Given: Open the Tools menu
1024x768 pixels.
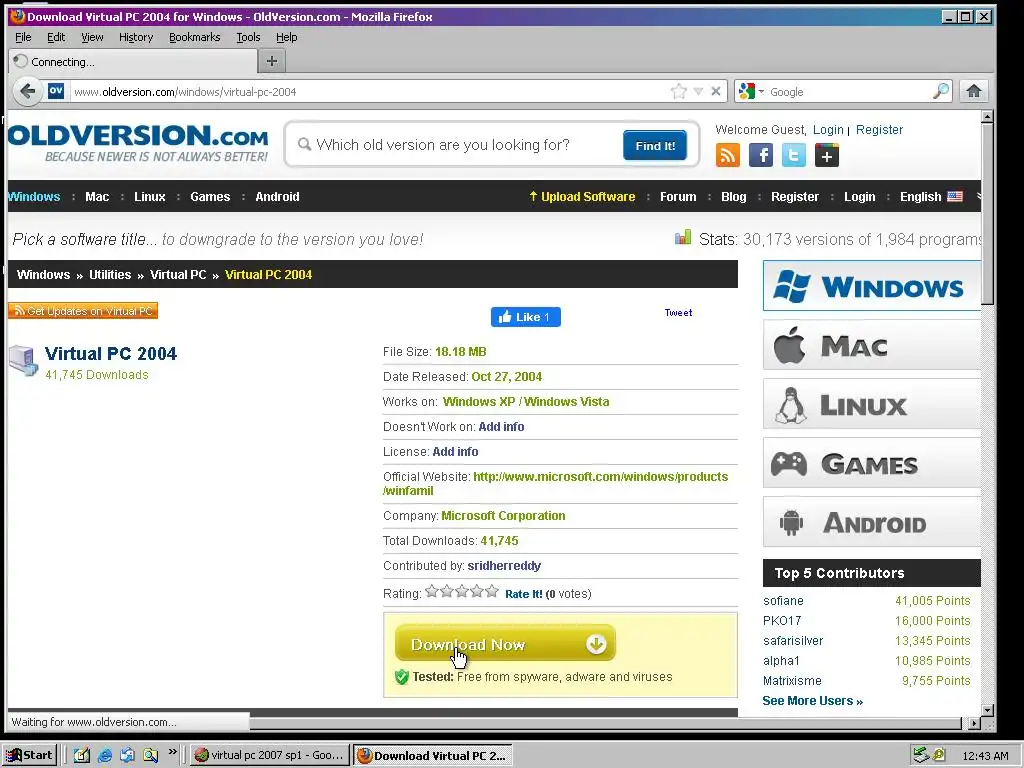Looking at the screenshot, I should coord(248,37).
